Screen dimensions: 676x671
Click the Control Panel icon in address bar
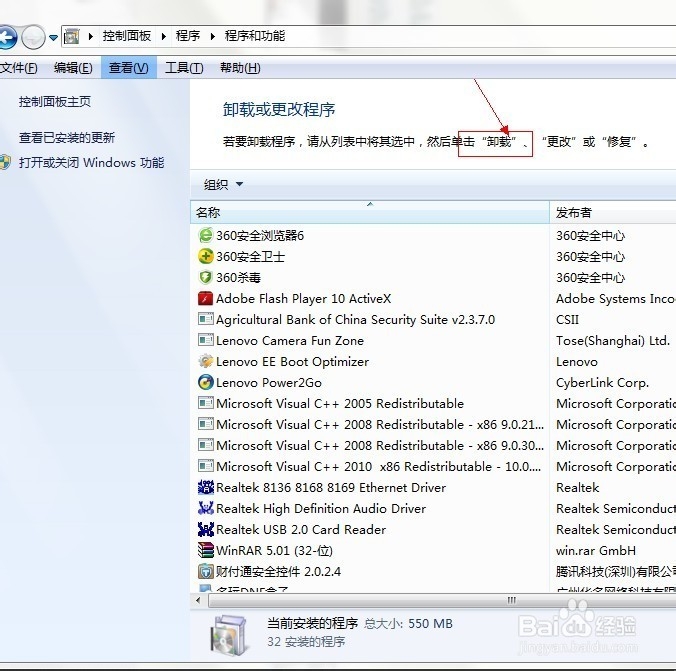coord(71,37)
